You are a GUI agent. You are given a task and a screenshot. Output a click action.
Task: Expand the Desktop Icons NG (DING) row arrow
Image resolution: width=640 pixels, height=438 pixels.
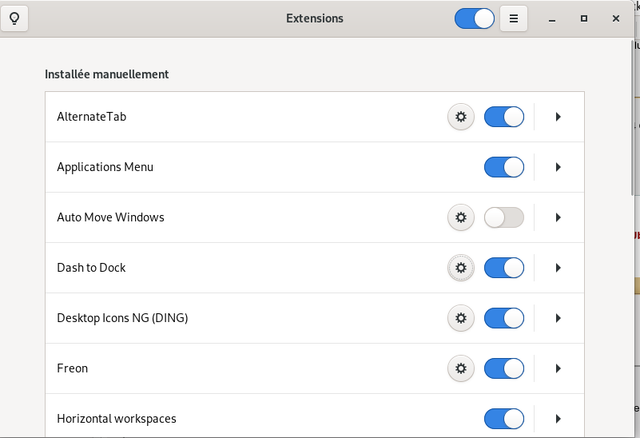click(558, 318)
